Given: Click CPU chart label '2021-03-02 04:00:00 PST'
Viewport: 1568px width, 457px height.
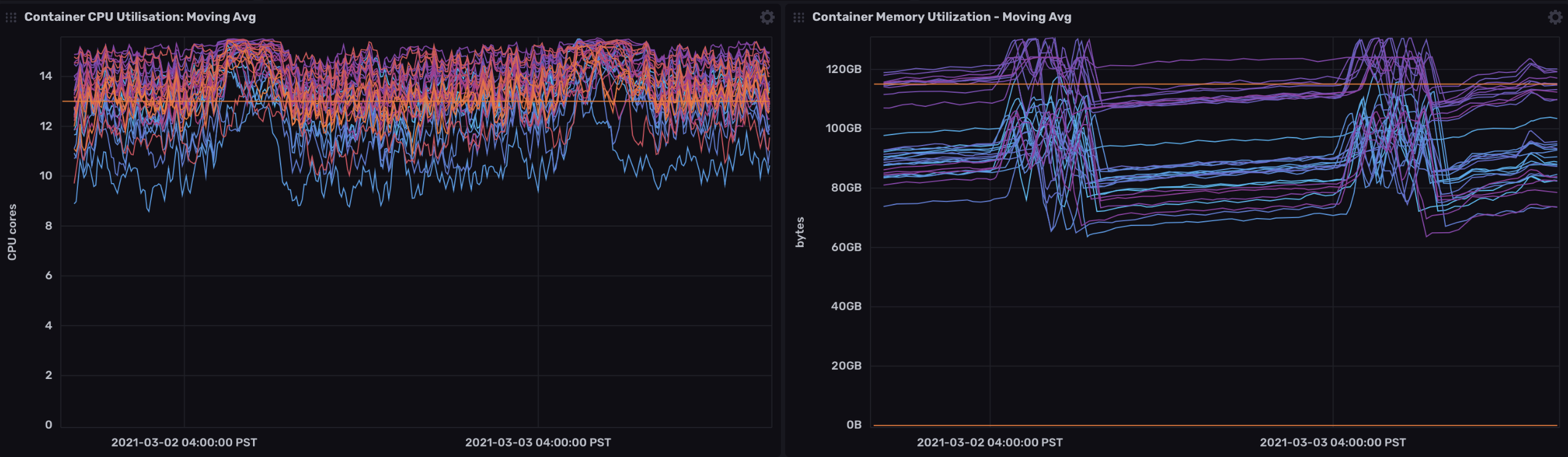Looking at the screenshot, I should (x=184, y=442).
